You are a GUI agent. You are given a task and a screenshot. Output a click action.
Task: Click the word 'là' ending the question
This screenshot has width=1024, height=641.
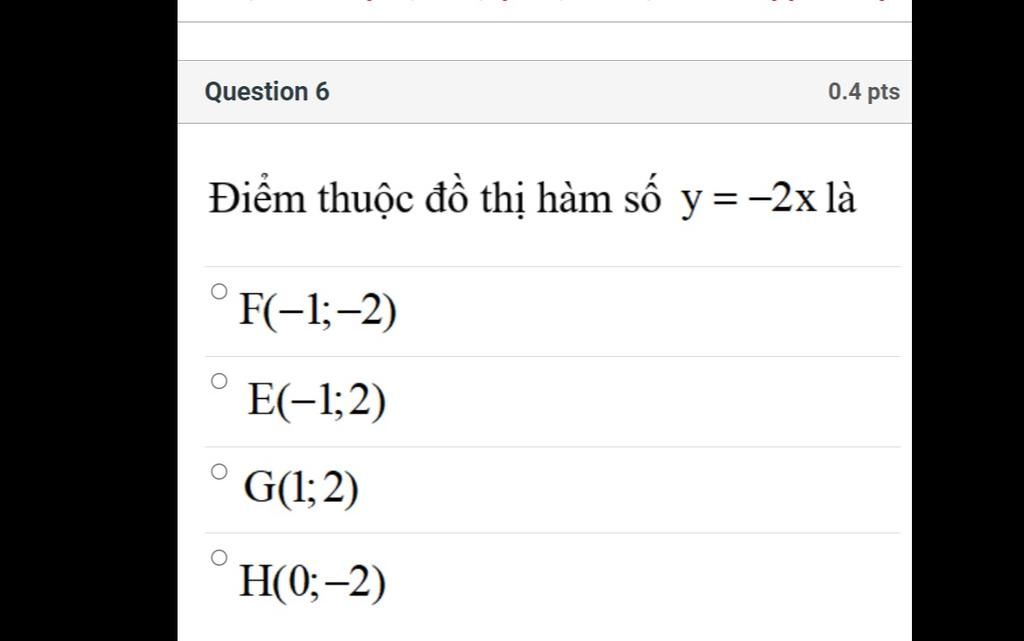(x=840, y=197)
